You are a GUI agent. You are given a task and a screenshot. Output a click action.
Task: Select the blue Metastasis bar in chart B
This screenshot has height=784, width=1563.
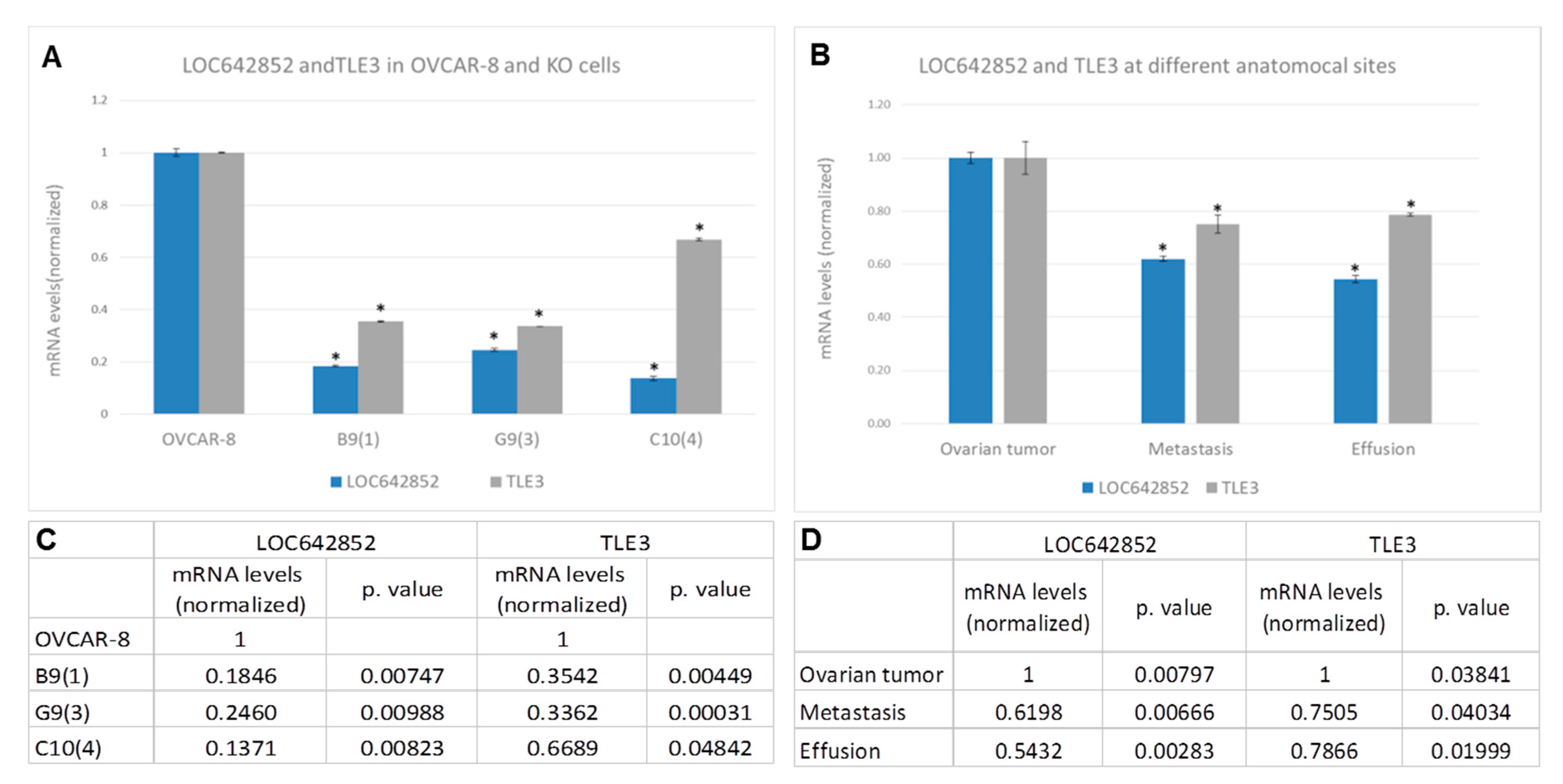(1163, 341)
